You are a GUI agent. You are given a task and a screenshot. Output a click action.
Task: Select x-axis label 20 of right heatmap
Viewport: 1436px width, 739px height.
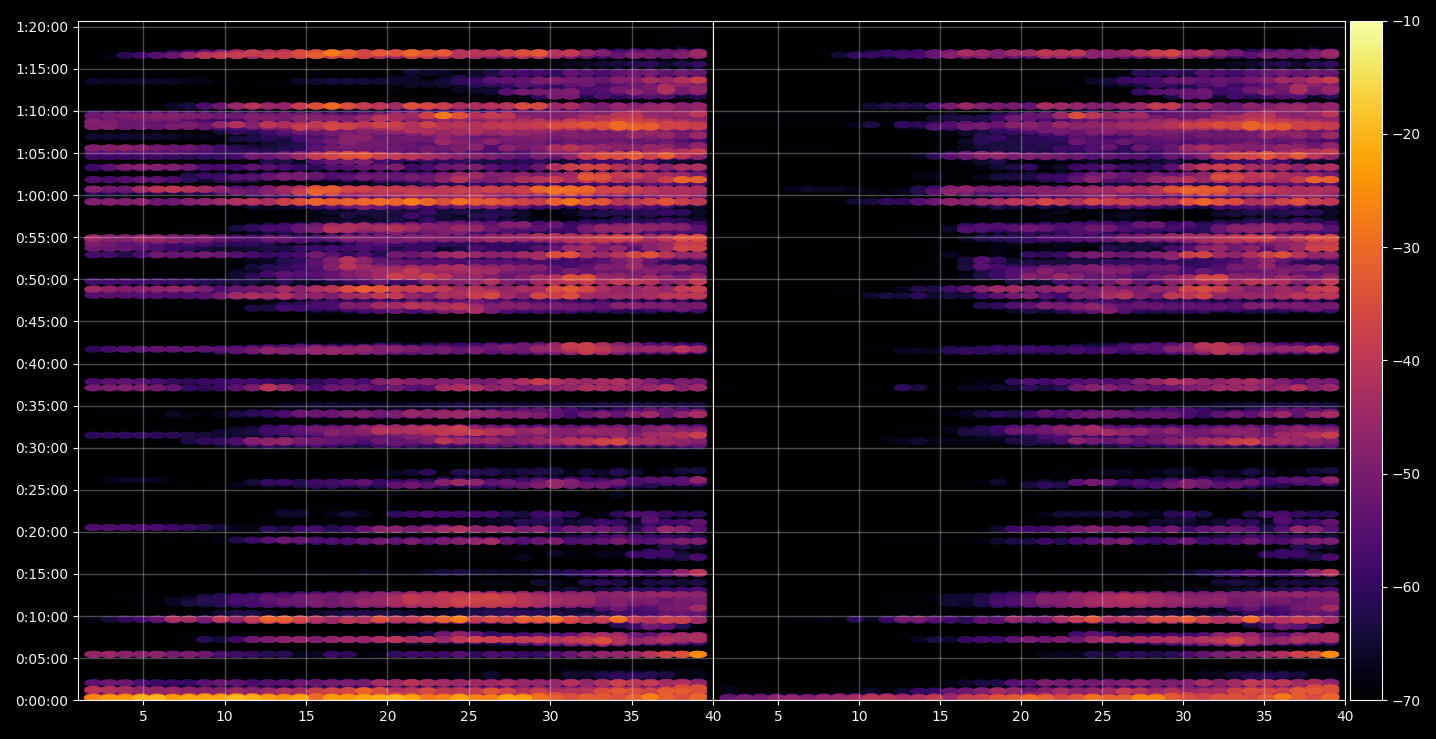pos(1021,716)
